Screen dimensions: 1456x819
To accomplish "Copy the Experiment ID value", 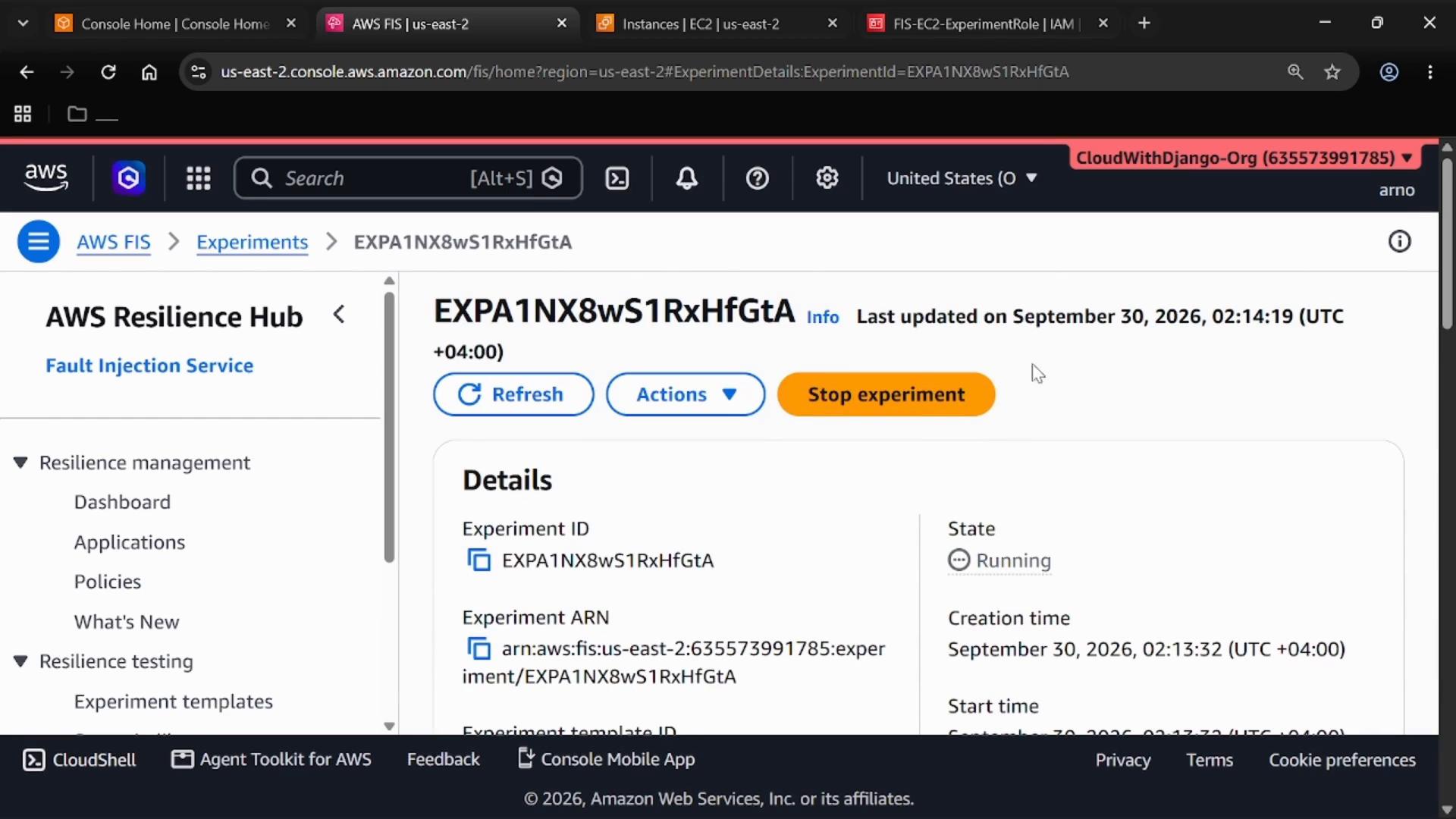I will [x=479, y=560].
